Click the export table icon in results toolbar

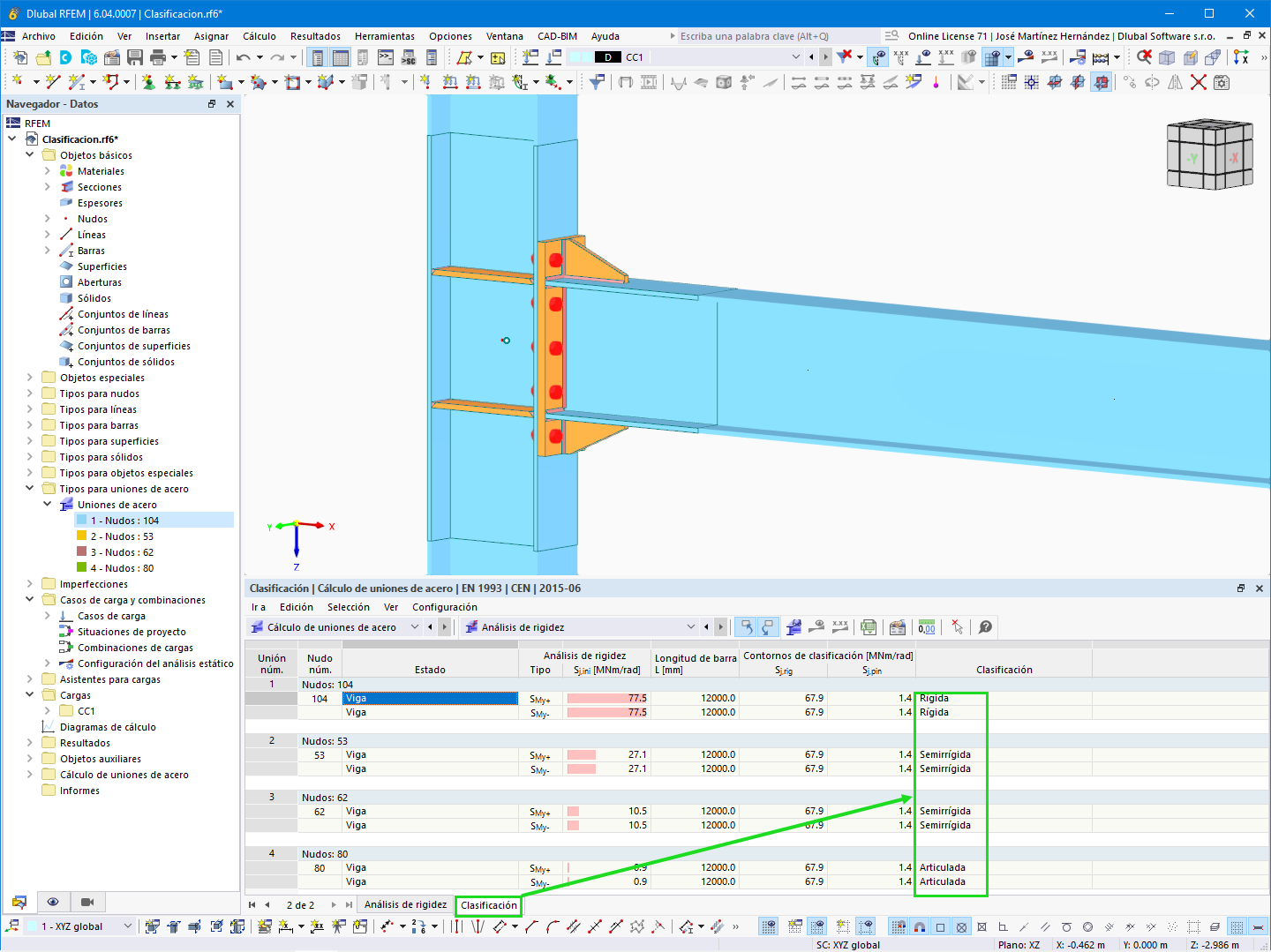pos(869,627)
